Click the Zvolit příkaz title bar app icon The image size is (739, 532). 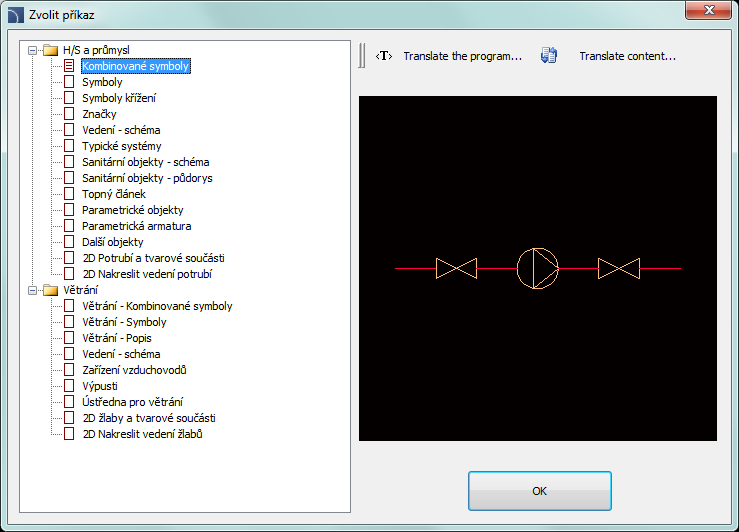pos(16,15)
